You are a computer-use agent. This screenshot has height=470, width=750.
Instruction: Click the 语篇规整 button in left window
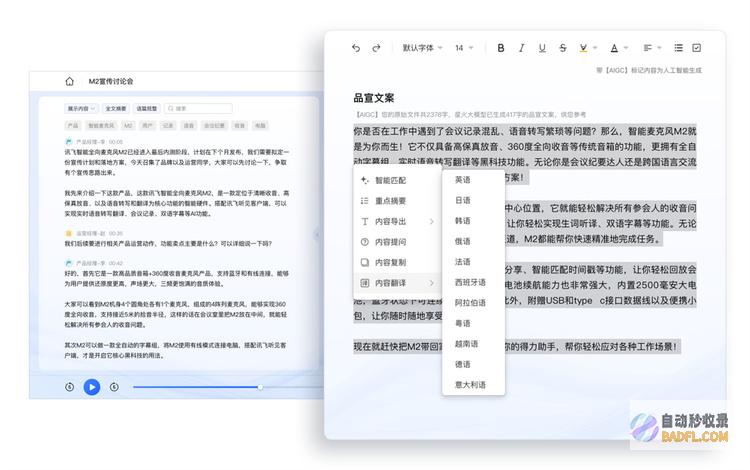[x=147, y=109]
